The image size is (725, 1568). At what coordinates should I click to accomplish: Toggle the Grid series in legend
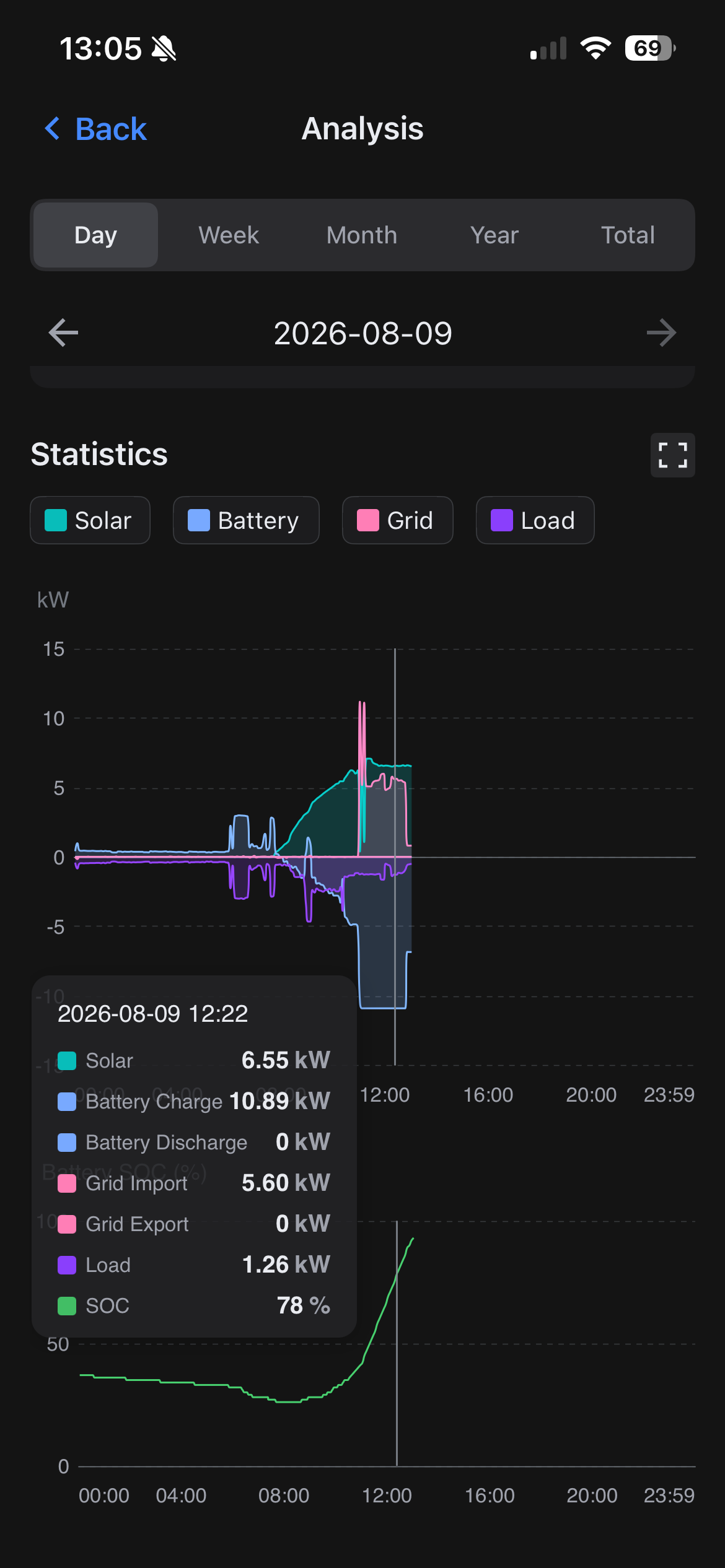(x=397, y=520)
